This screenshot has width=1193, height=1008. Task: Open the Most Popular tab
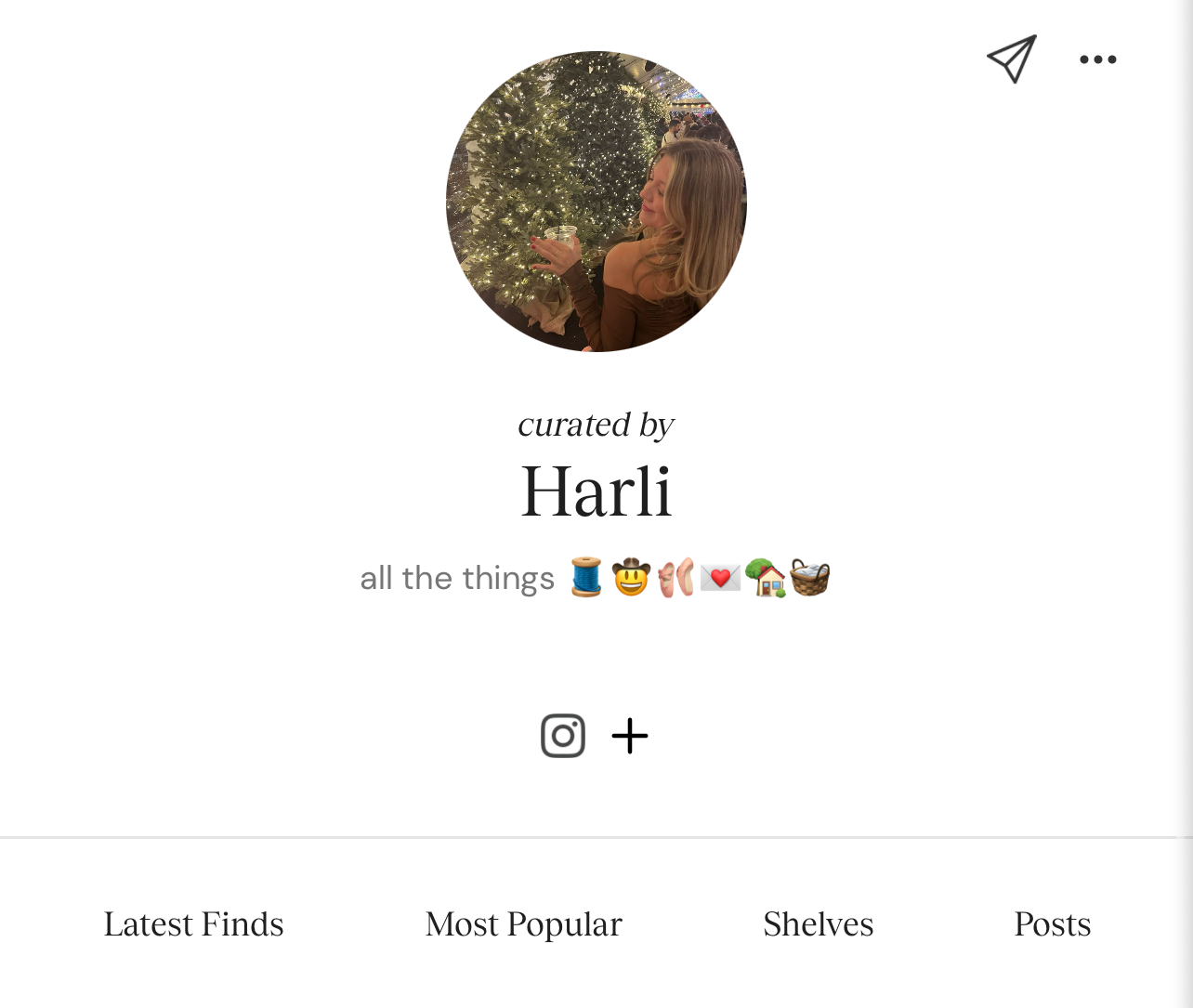pyautogui.click(x=524, y=924)
